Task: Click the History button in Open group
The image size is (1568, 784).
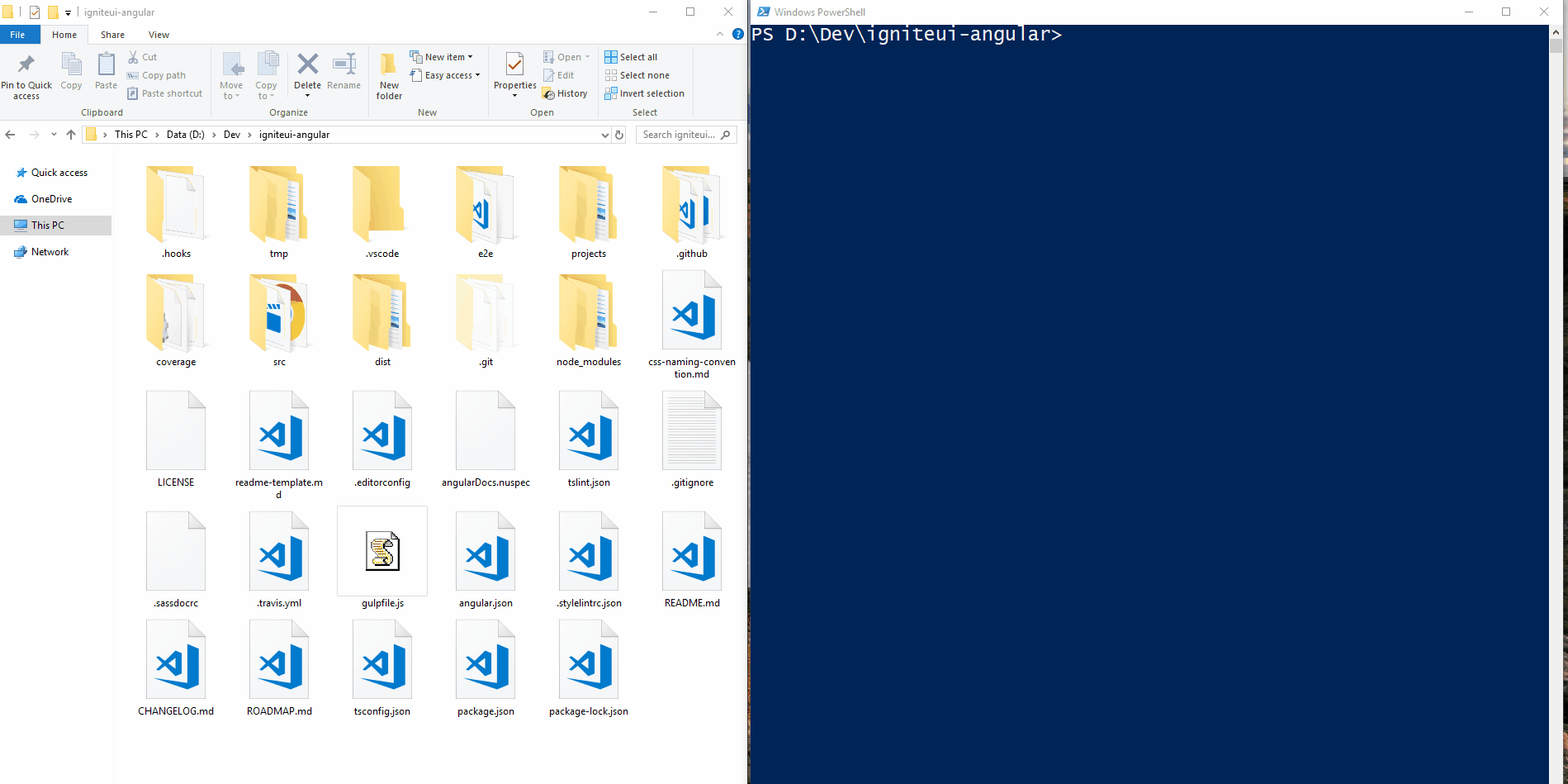Action: tap(565, 93)
